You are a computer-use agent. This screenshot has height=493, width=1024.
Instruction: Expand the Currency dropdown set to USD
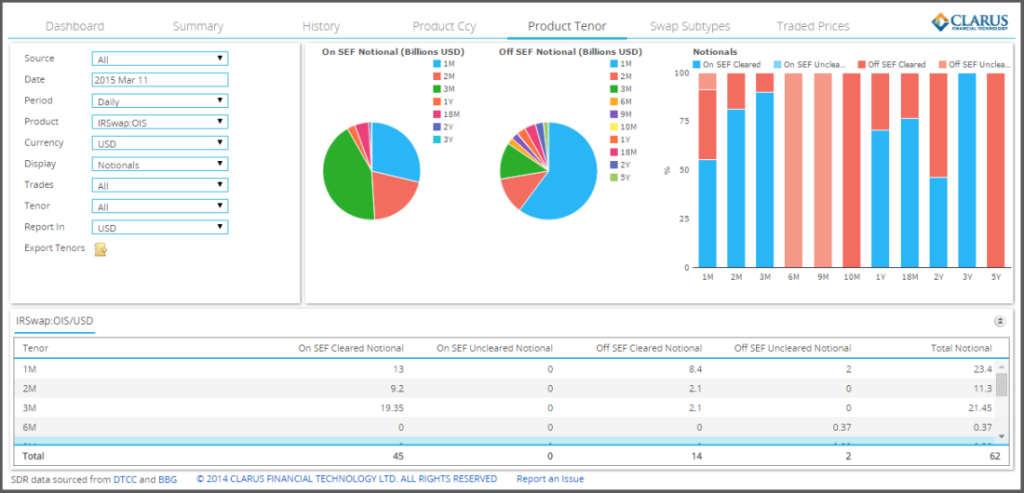[x=160, y=143]
